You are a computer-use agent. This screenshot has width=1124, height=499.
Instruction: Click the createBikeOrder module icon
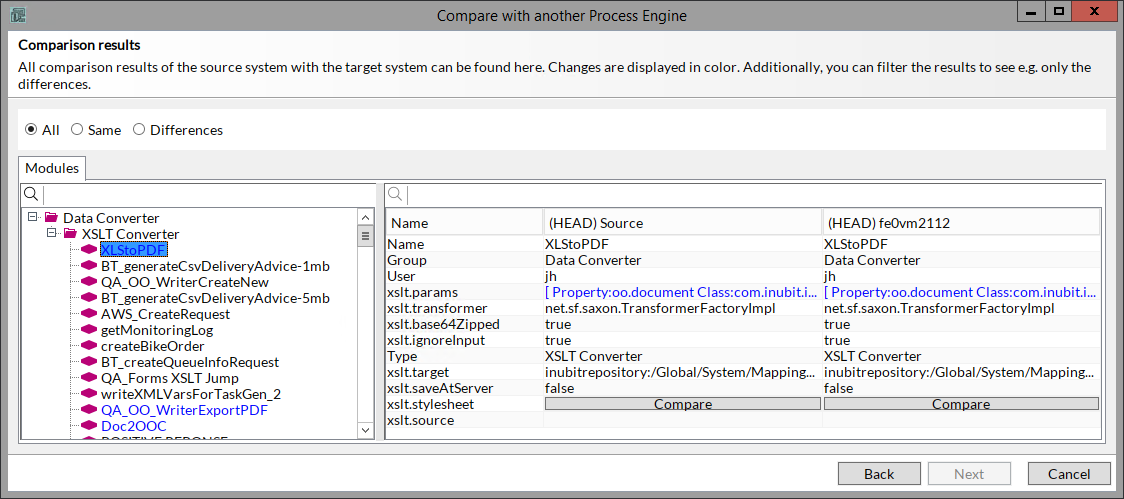(x=89, y=346)
